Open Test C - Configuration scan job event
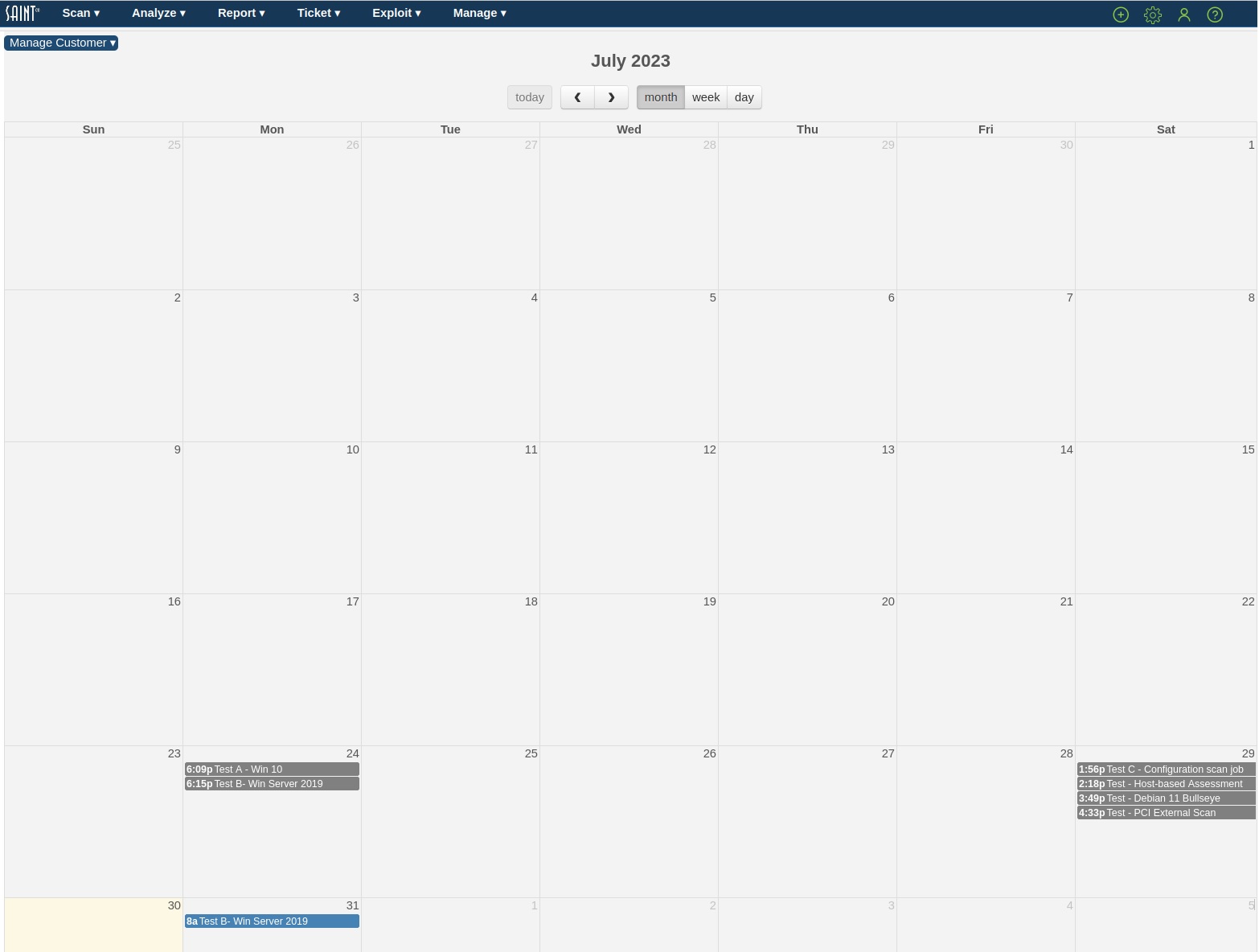Viewport: 1259px width, 952px height. [x=1166, y=769]
